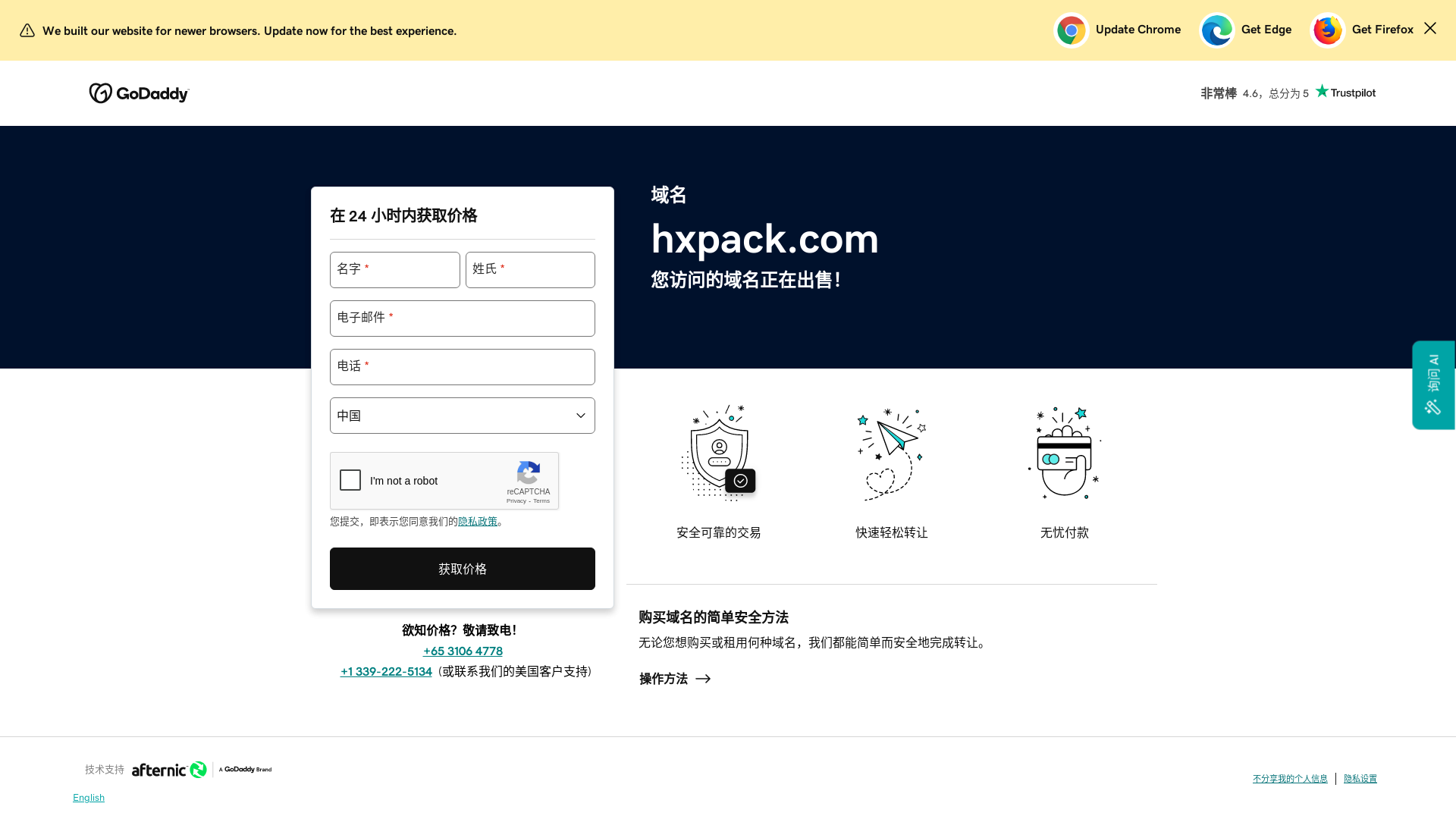Open the 询问 AI side tab
1456x819 pixels.
click(1432, 385)
